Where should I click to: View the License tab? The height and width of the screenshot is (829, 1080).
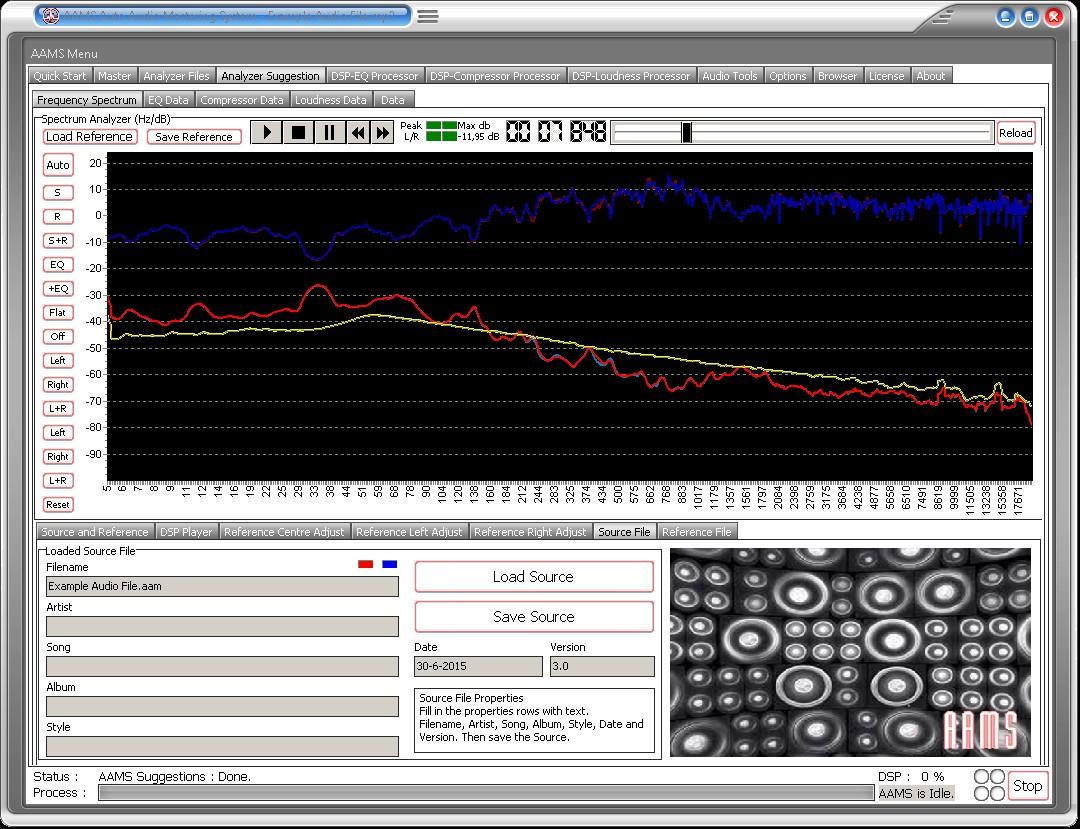[886, 76]
